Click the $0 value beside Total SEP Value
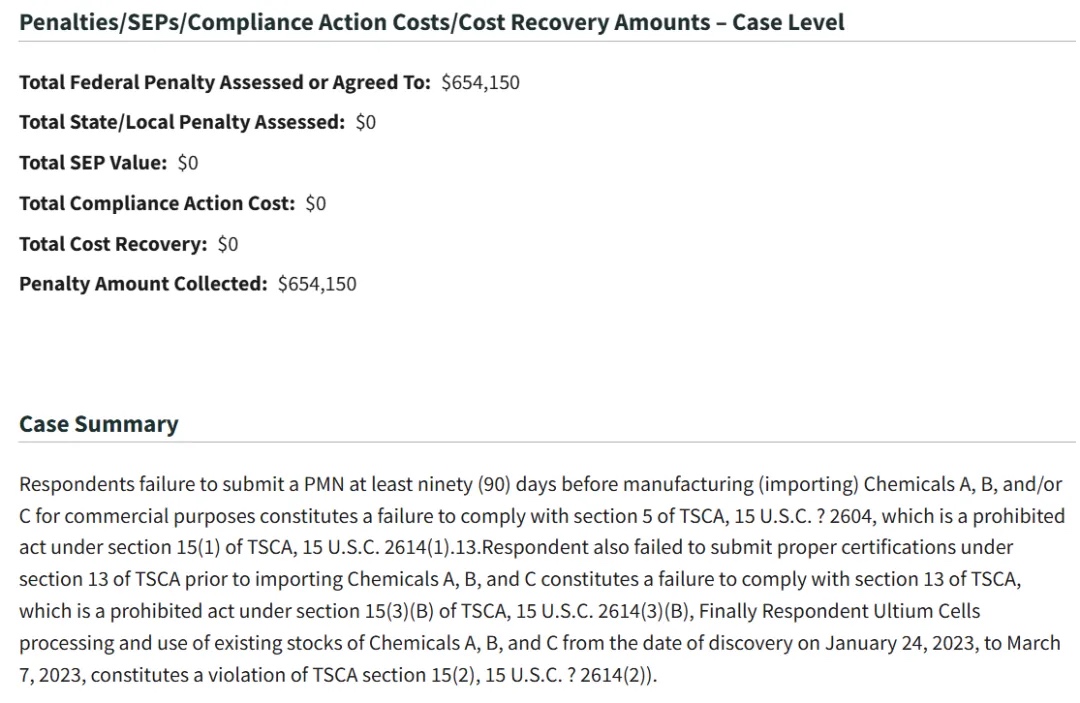Screen dimensions: 1080x703 (187, 163)
